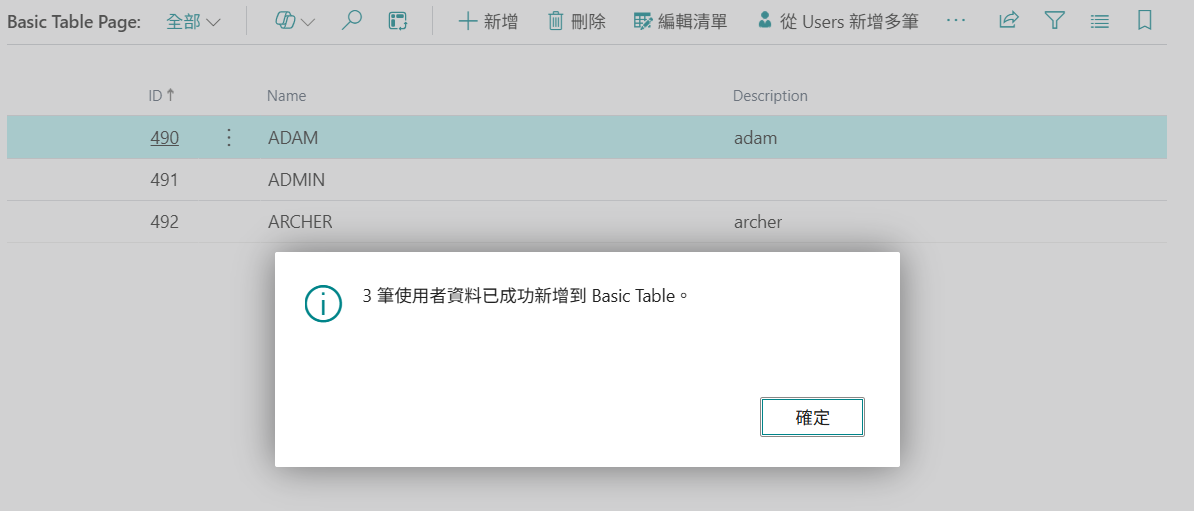Switch layout using the list view icon

(1099, 21)
